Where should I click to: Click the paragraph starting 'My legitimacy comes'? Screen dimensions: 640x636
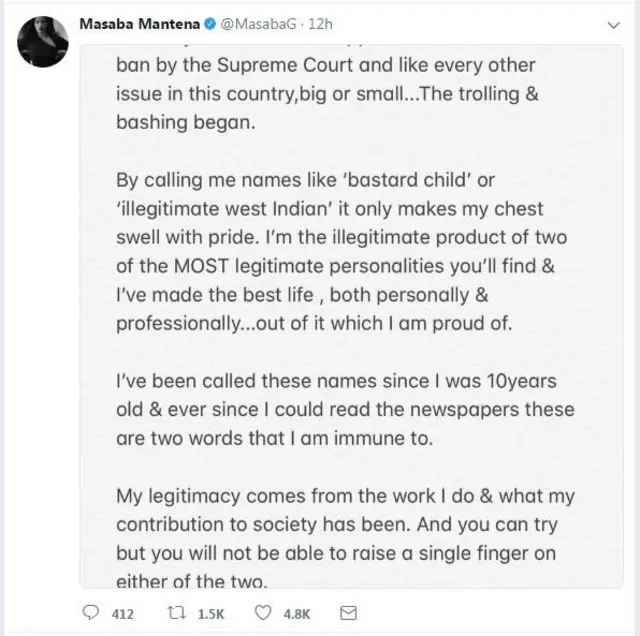(345, 539)
